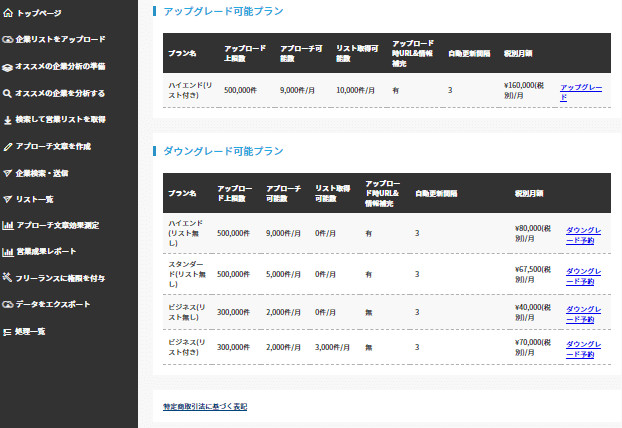Open 営業成果レポート in the sidebar
This screenshot has width=622, height=428.
(46, 251)
